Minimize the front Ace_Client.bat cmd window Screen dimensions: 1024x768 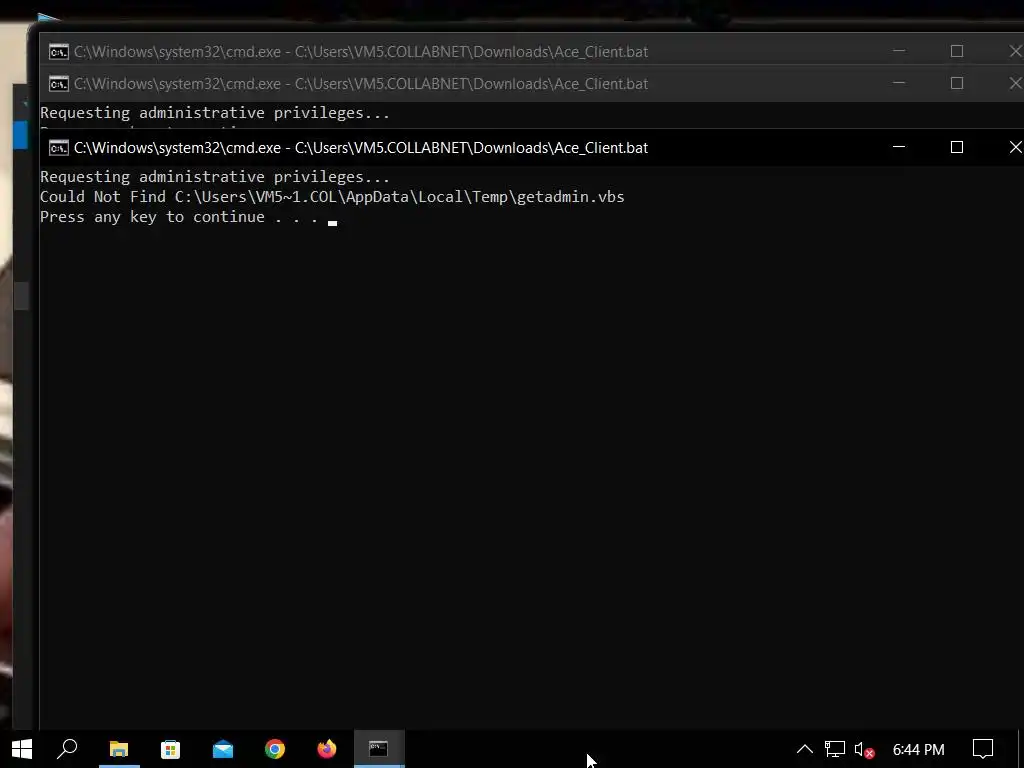click(899, 147)
